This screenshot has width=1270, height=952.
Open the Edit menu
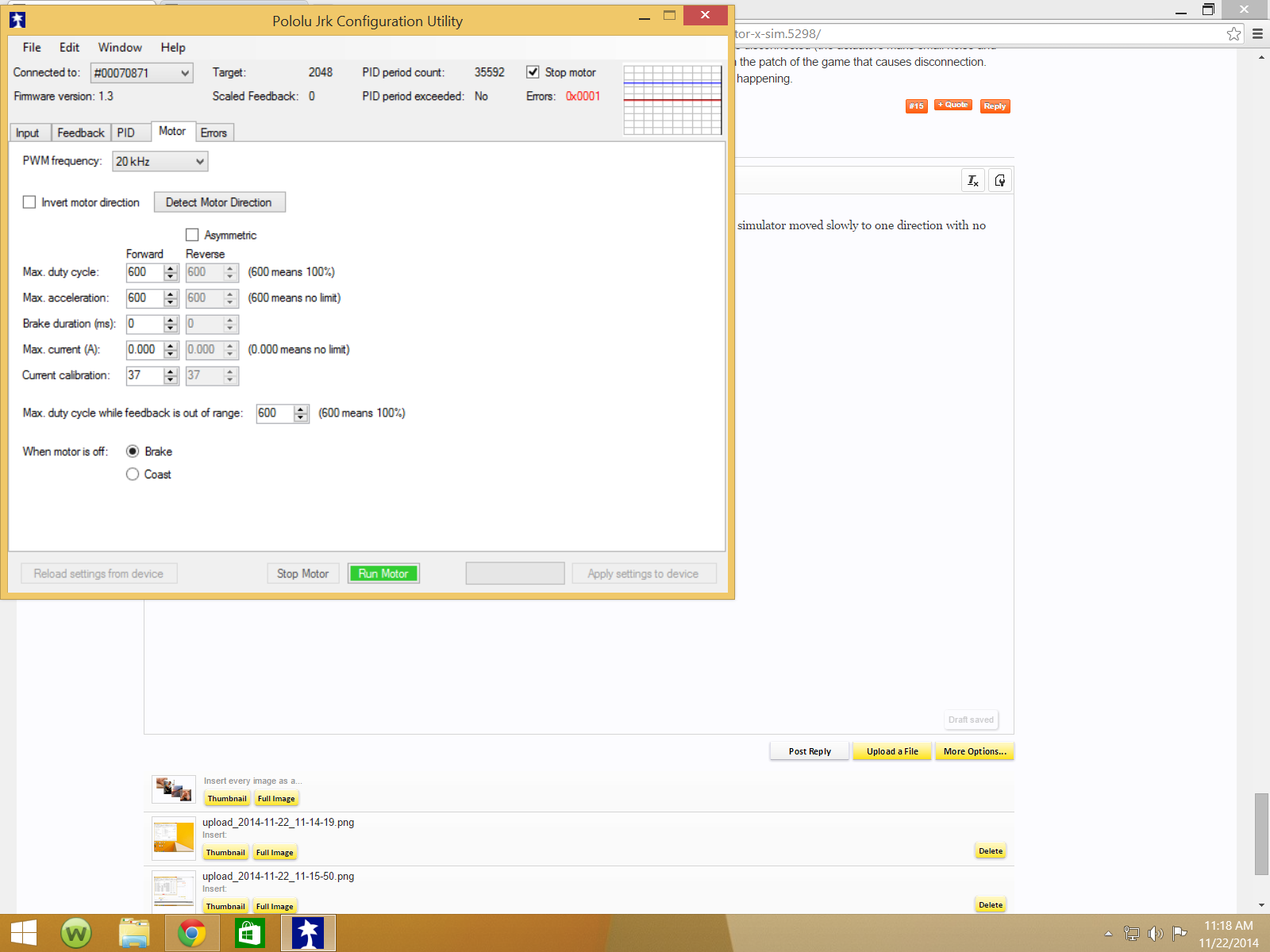click(x=69, y=48)
